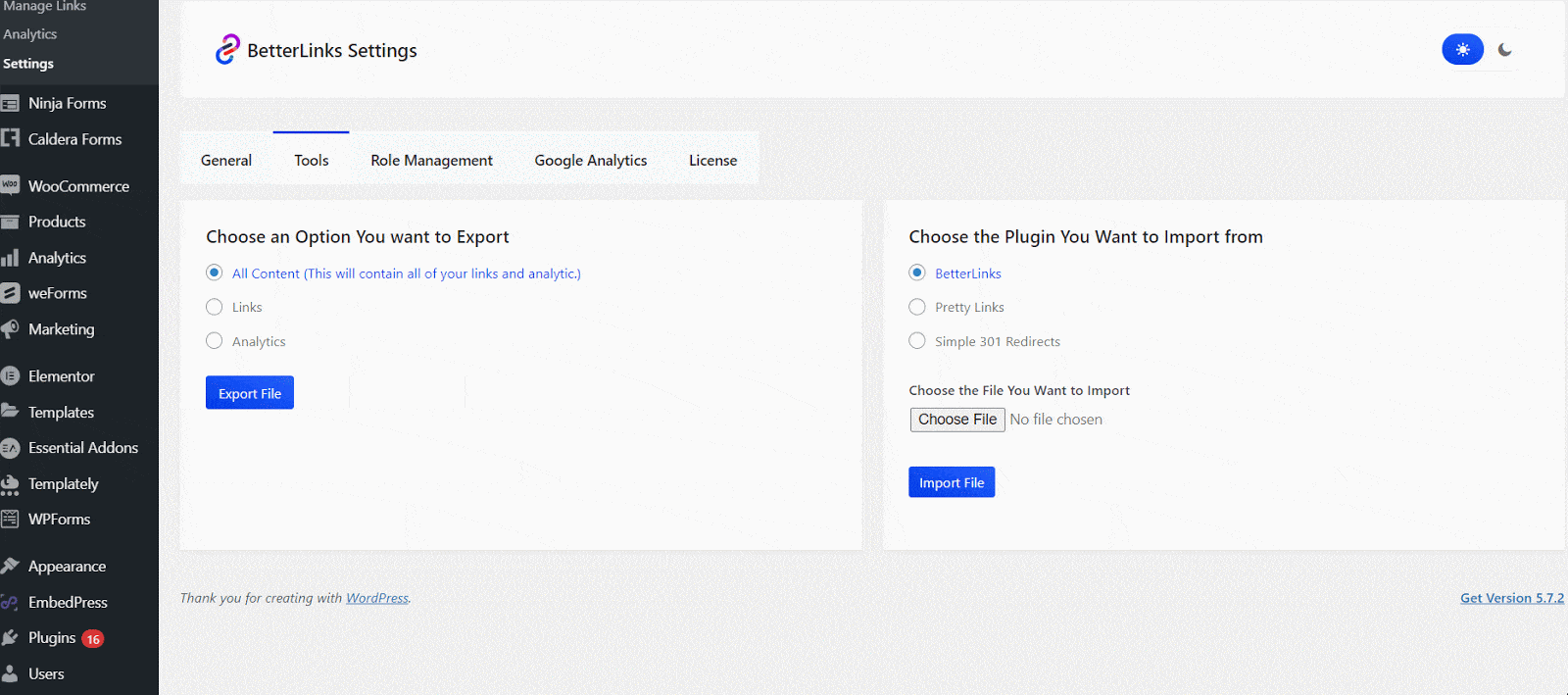The height and width of the screenshot is (695, 1568).
Task: Open WooCommerce icon in sidebar
Action: [11, 185]
